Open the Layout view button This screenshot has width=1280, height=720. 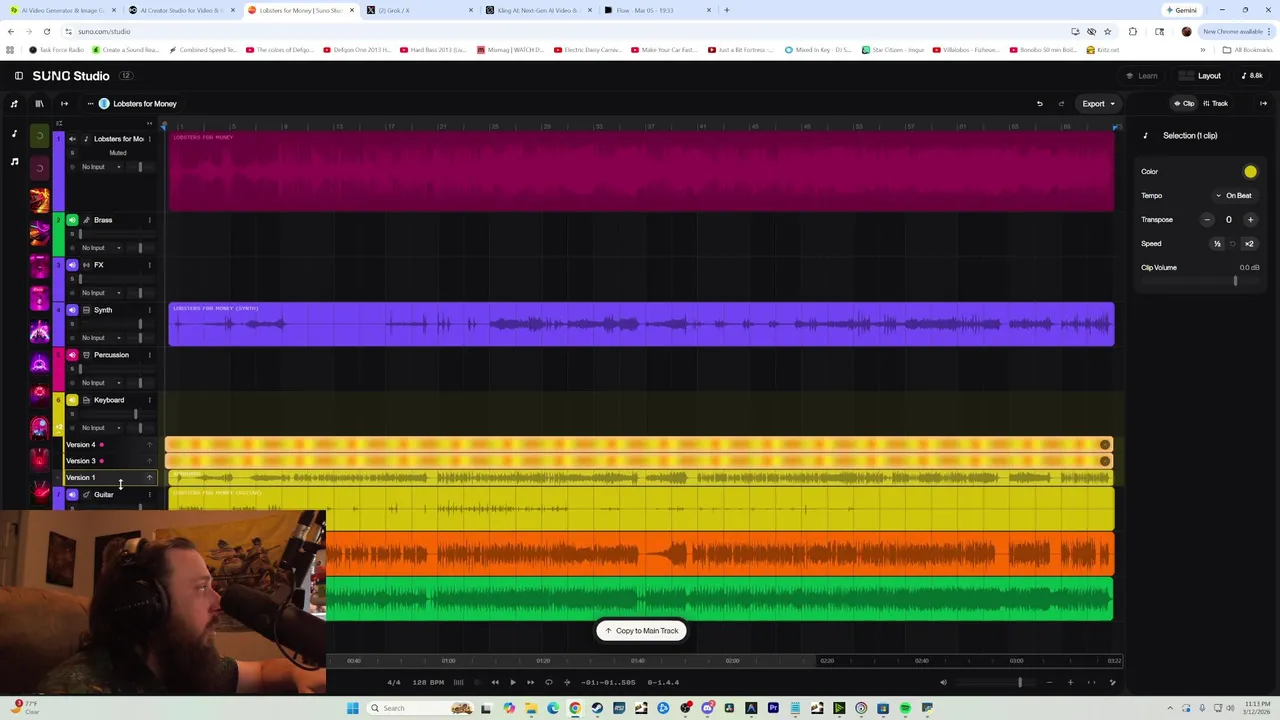click(x=1200, y=76)
